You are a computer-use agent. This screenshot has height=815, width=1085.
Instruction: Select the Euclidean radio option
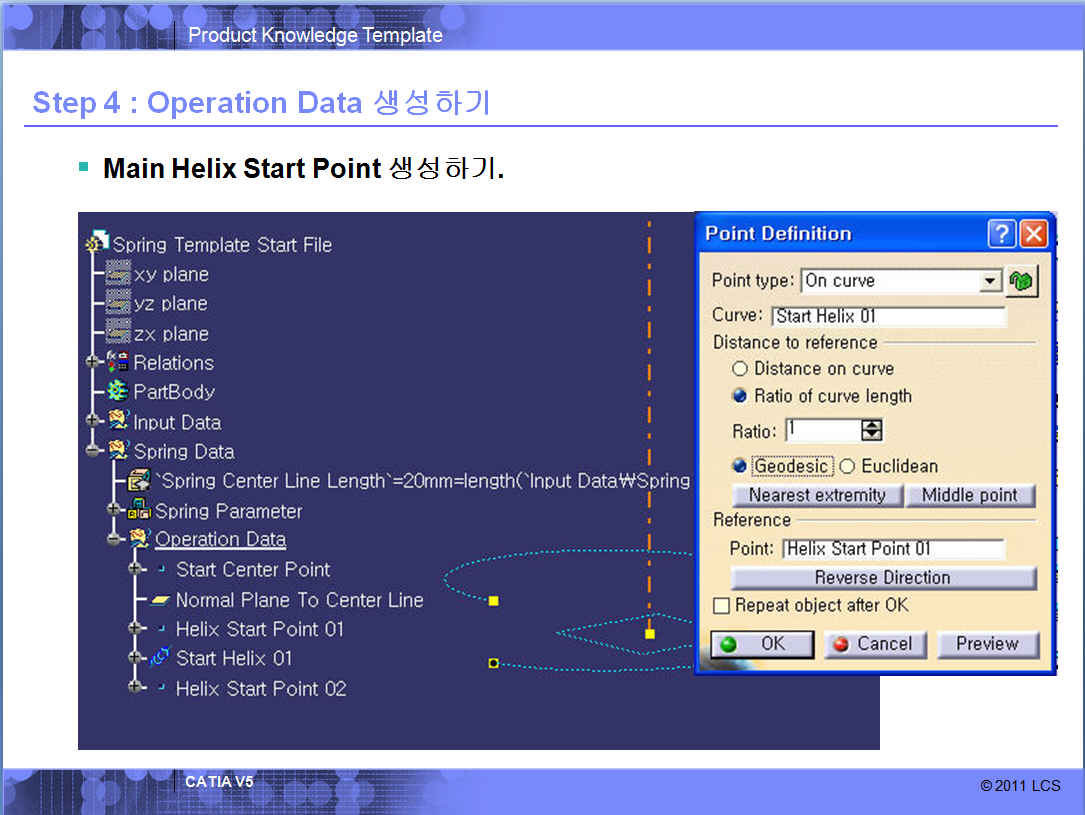tap(847, 466)
